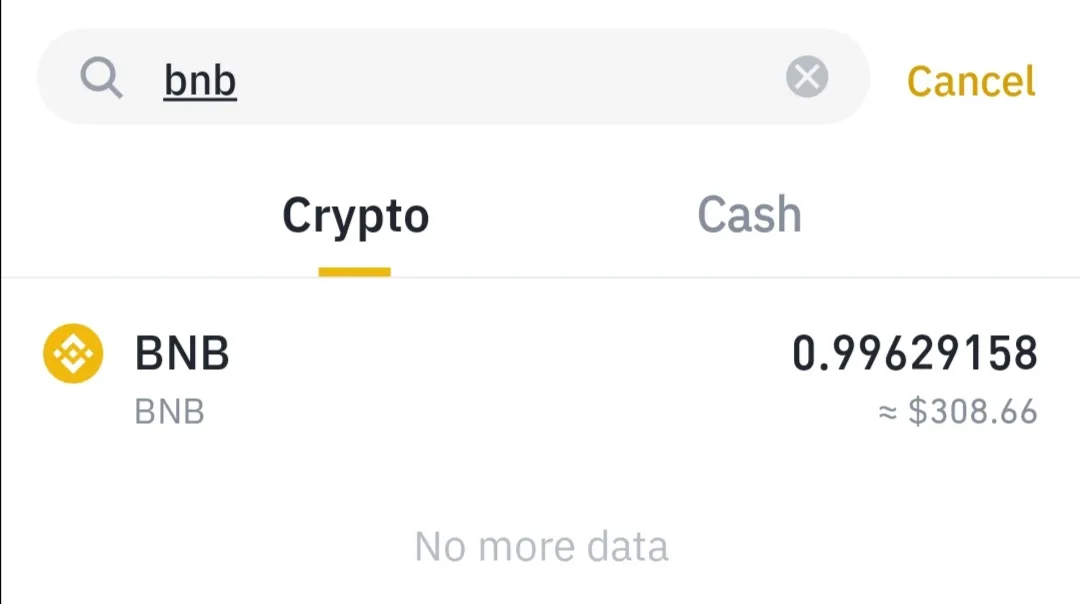This screenshot has width=1080, height=604.
Task: Clear the search text with X icon
Action: point(807,76)
